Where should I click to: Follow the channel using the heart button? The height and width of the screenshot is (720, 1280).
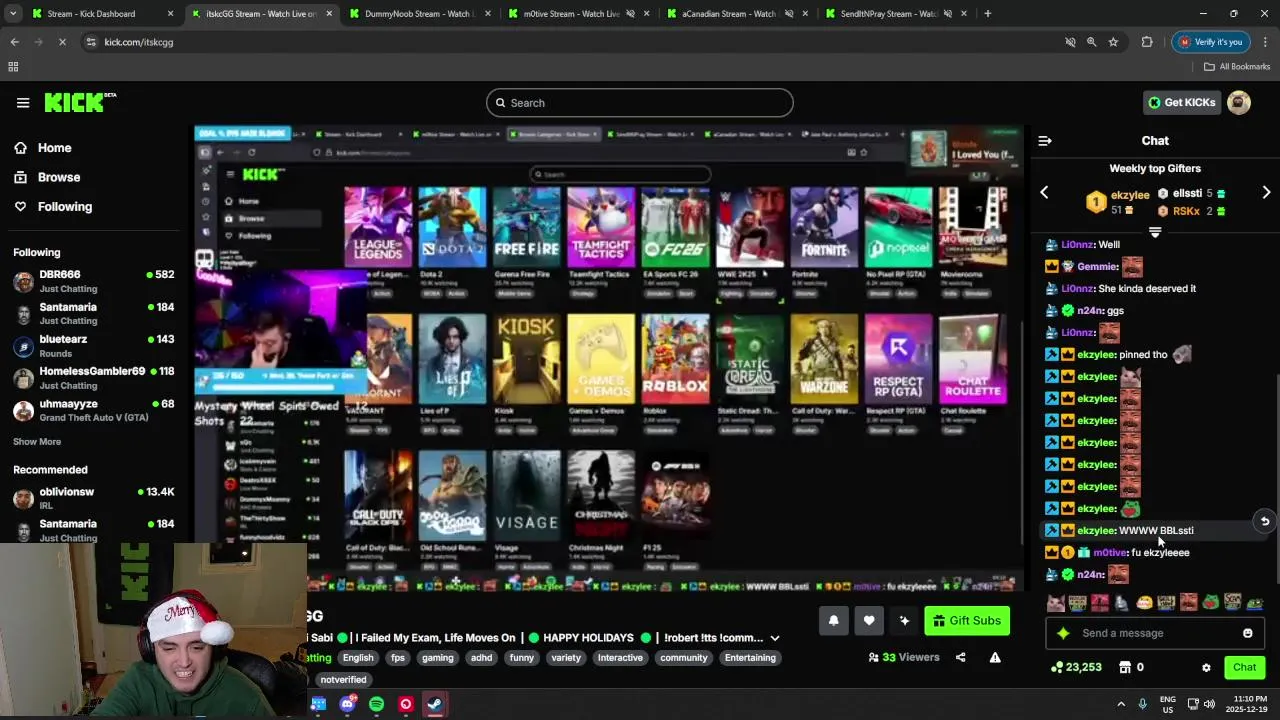click(x=869, y=621)
